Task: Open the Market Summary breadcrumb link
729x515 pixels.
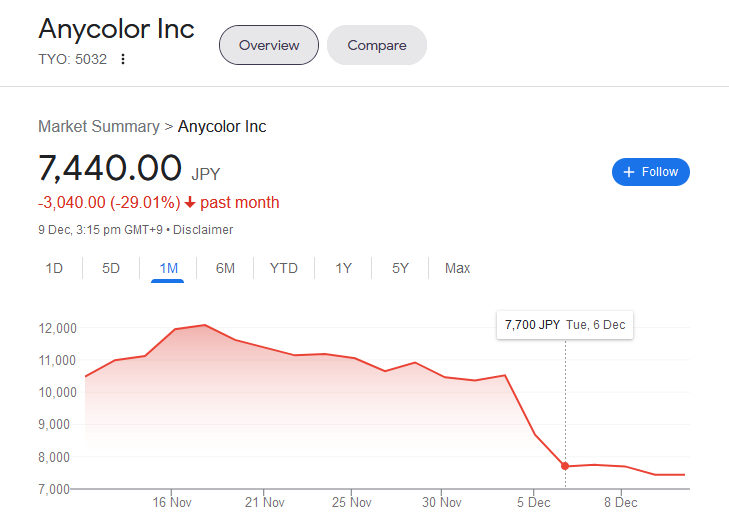Action: [x=98, y=126]
